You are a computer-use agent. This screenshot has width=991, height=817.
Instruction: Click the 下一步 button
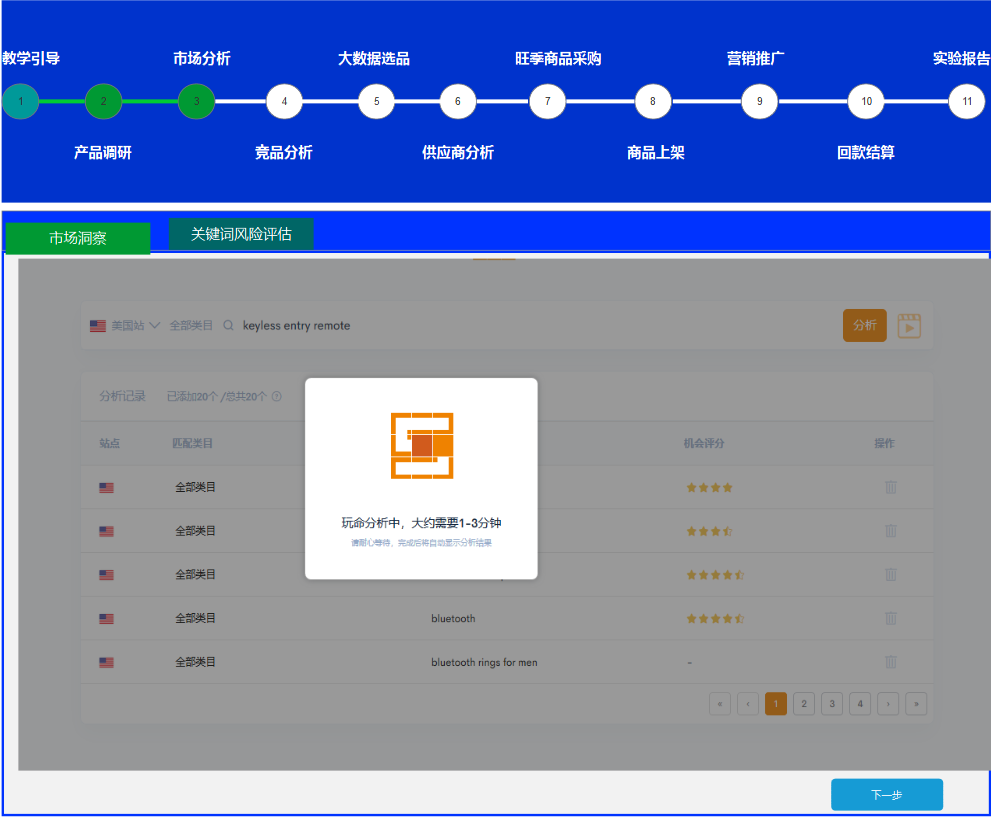(x=886, y=795)
